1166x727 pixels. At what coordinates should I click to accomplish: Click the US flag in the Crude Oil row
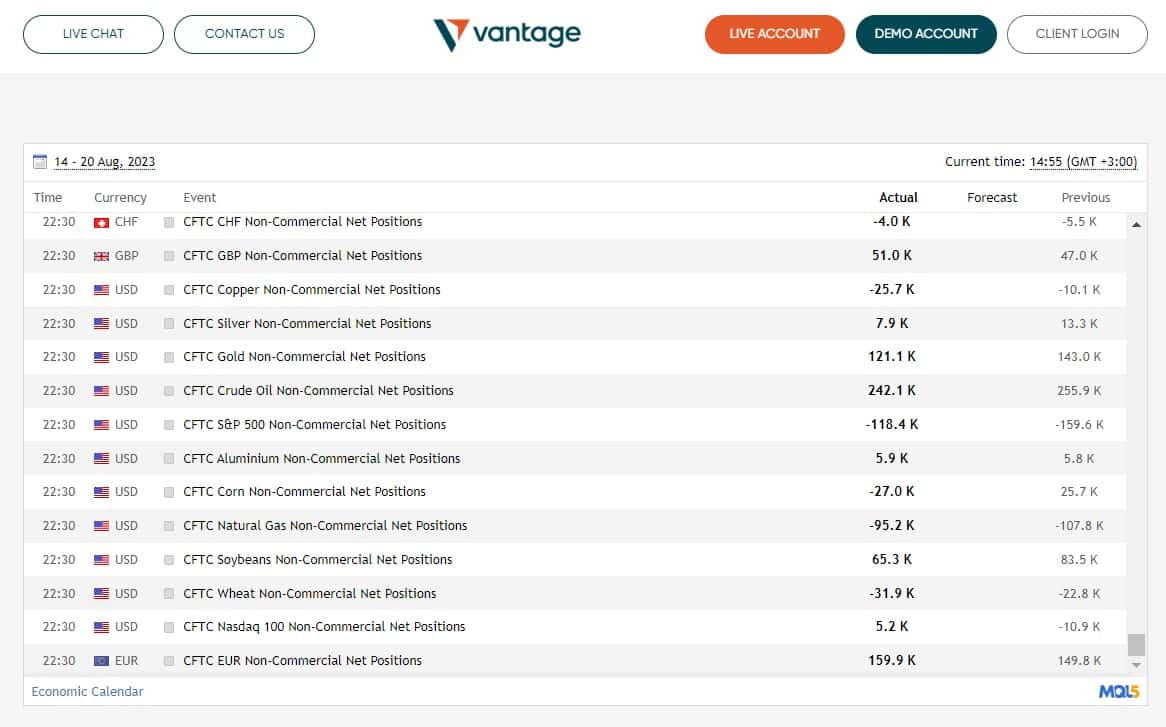pos(101,391)
